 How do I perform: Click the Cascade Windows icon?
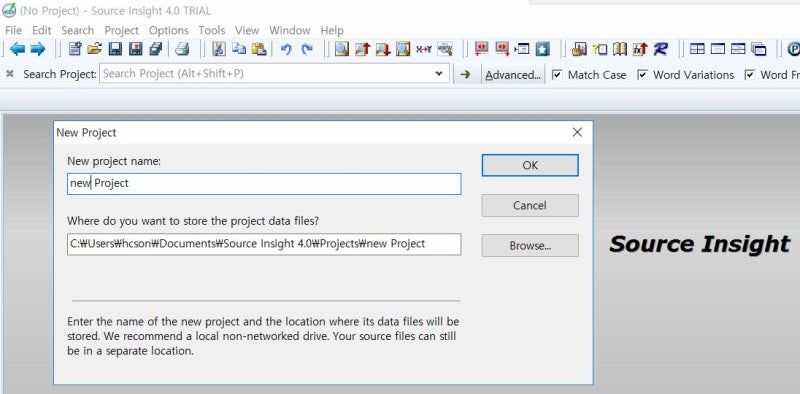coord(759,49)
